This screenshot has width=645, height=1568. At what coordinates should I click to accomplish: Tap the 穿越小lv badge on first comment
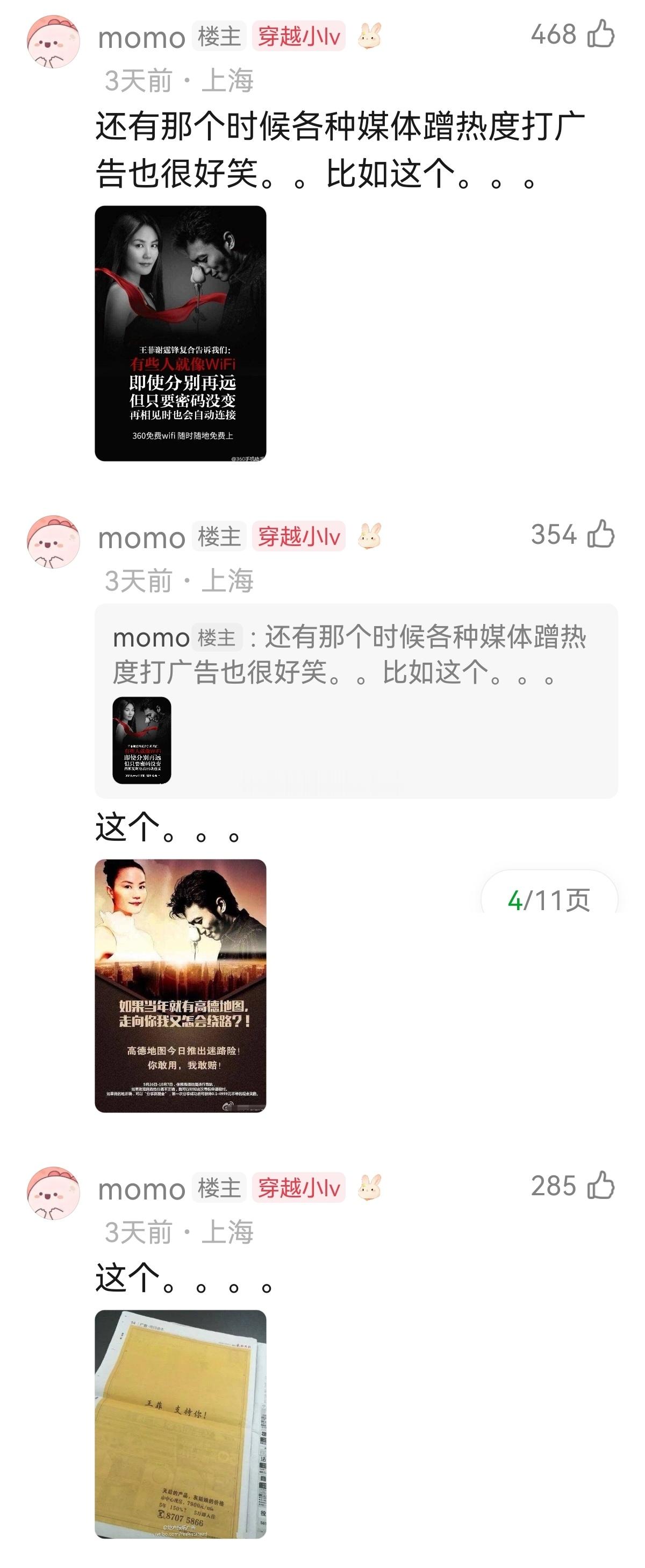coord(299,37)
